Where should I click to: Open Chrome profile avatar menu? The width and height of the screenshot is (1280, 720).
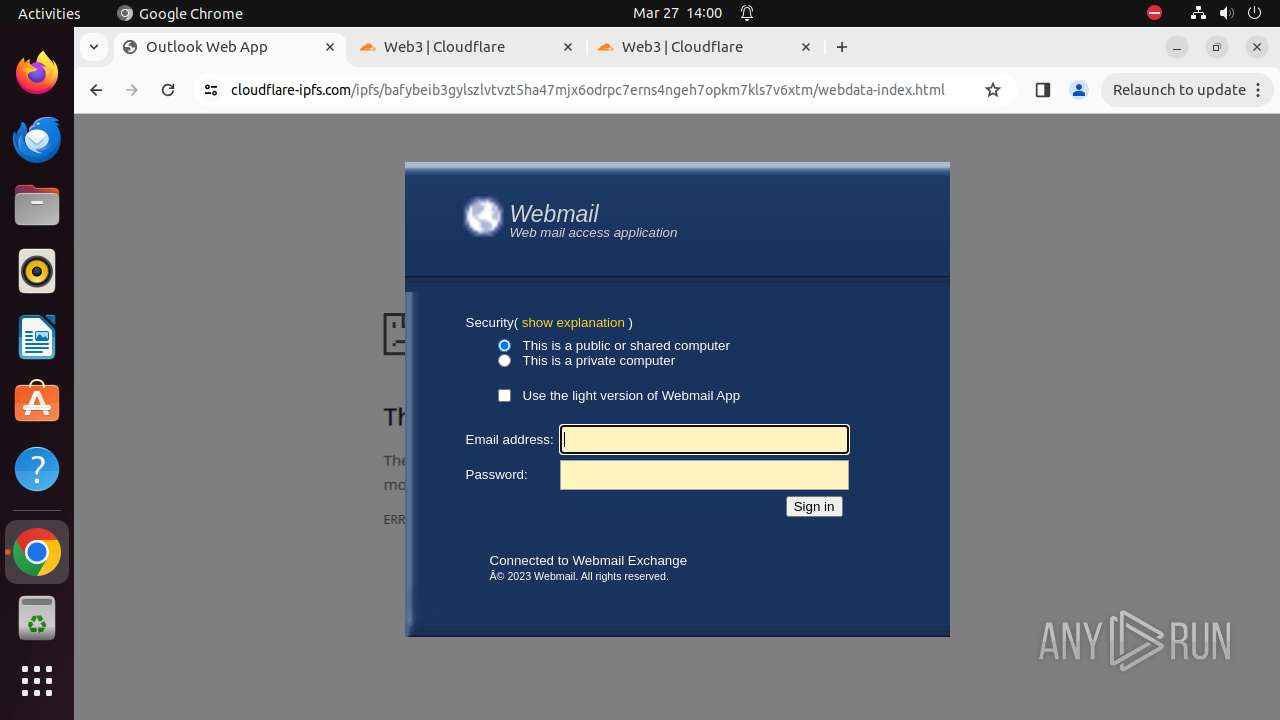1079,90
